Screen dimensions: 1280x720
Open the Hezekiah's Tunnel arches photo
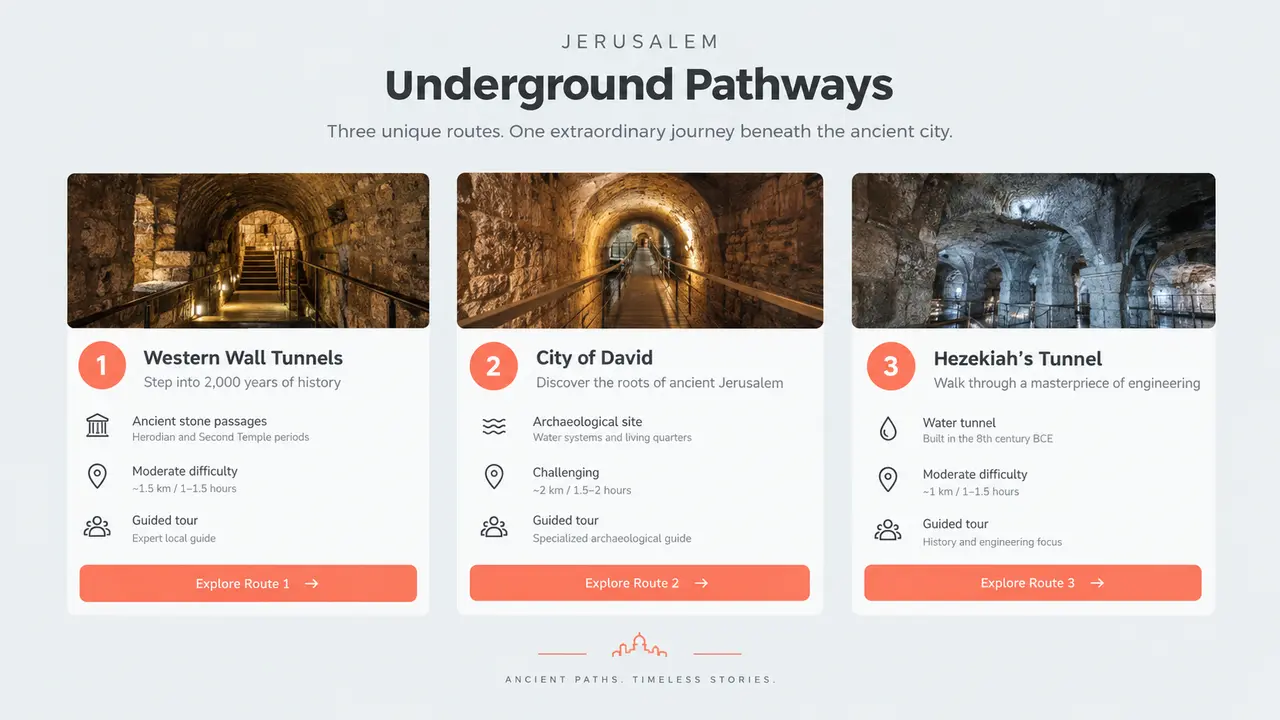coord(1034,251)
